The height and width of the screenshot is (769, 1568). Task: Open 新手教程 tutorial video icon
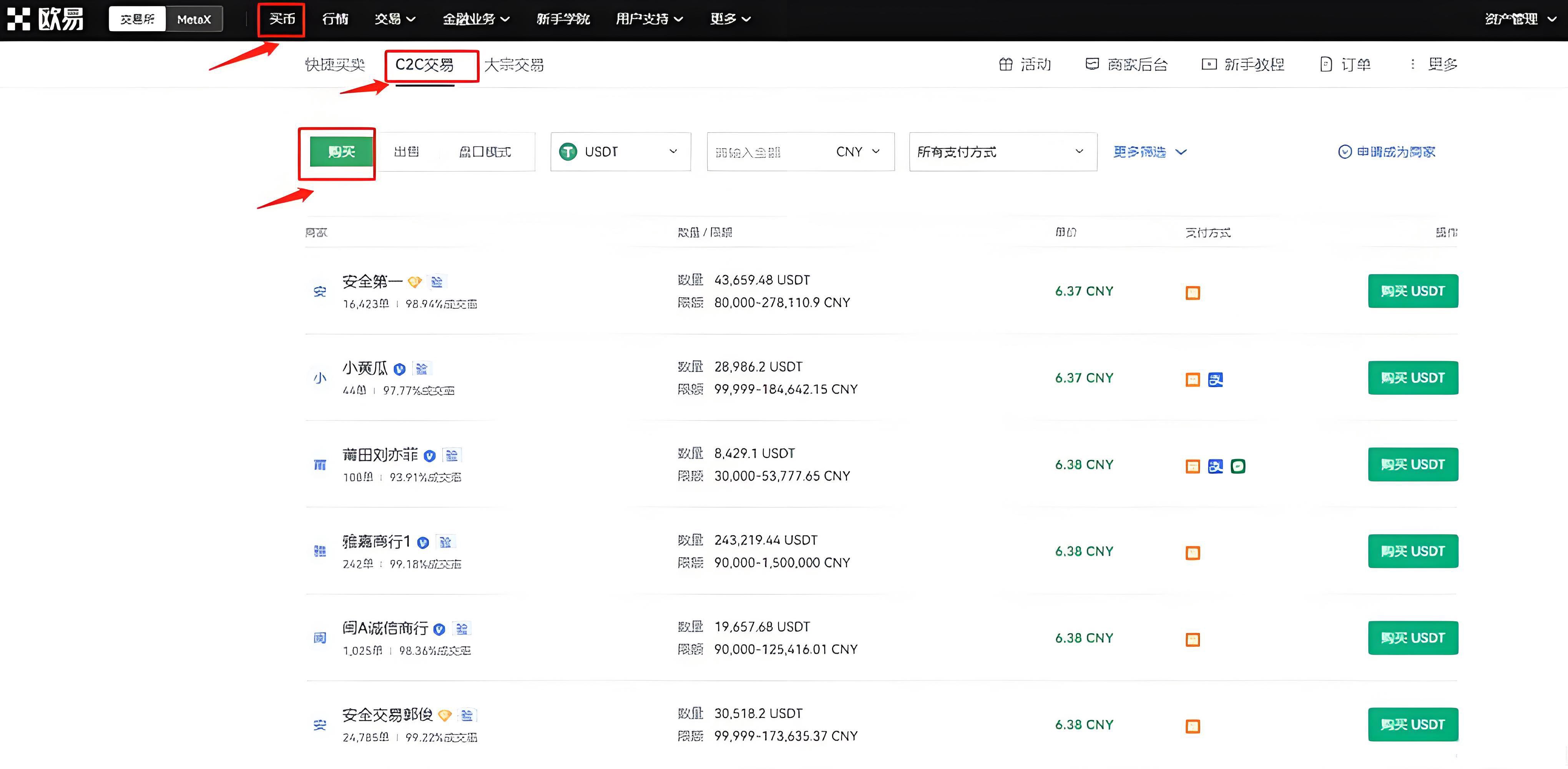[x=1243, y=64]
